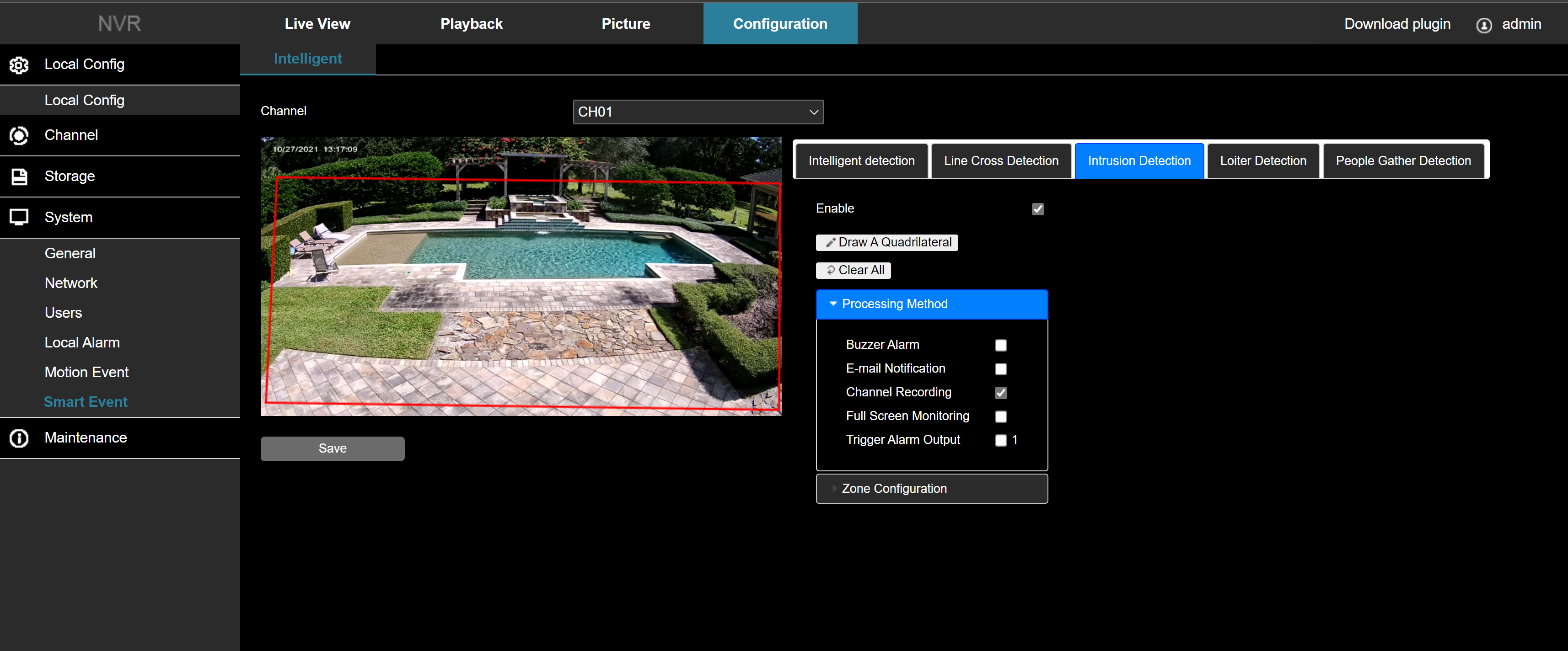
Task: Select the Line Cross Detection tab
Action: (1000, 160)
